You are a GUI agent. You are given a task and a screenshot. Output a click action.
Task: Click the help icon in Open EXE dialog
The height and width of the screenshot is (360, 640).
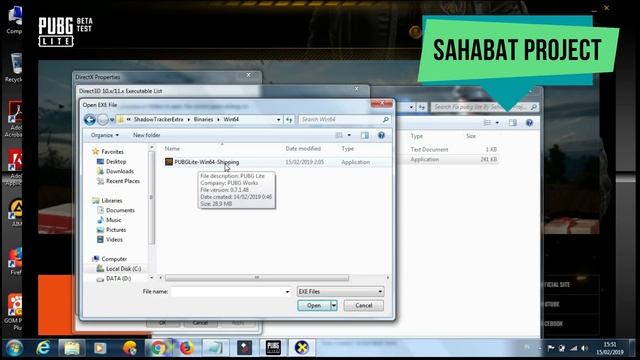381,135
